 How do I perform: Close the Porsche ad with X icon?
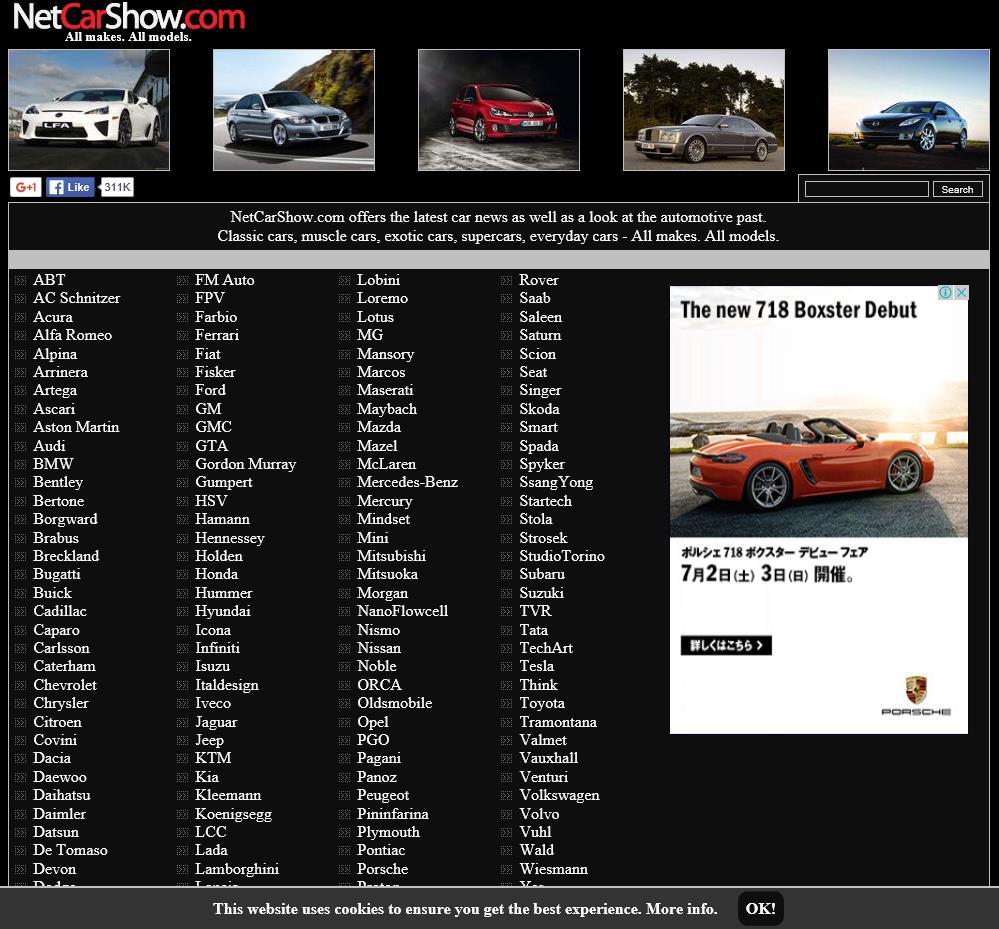(x=961, y=292)
